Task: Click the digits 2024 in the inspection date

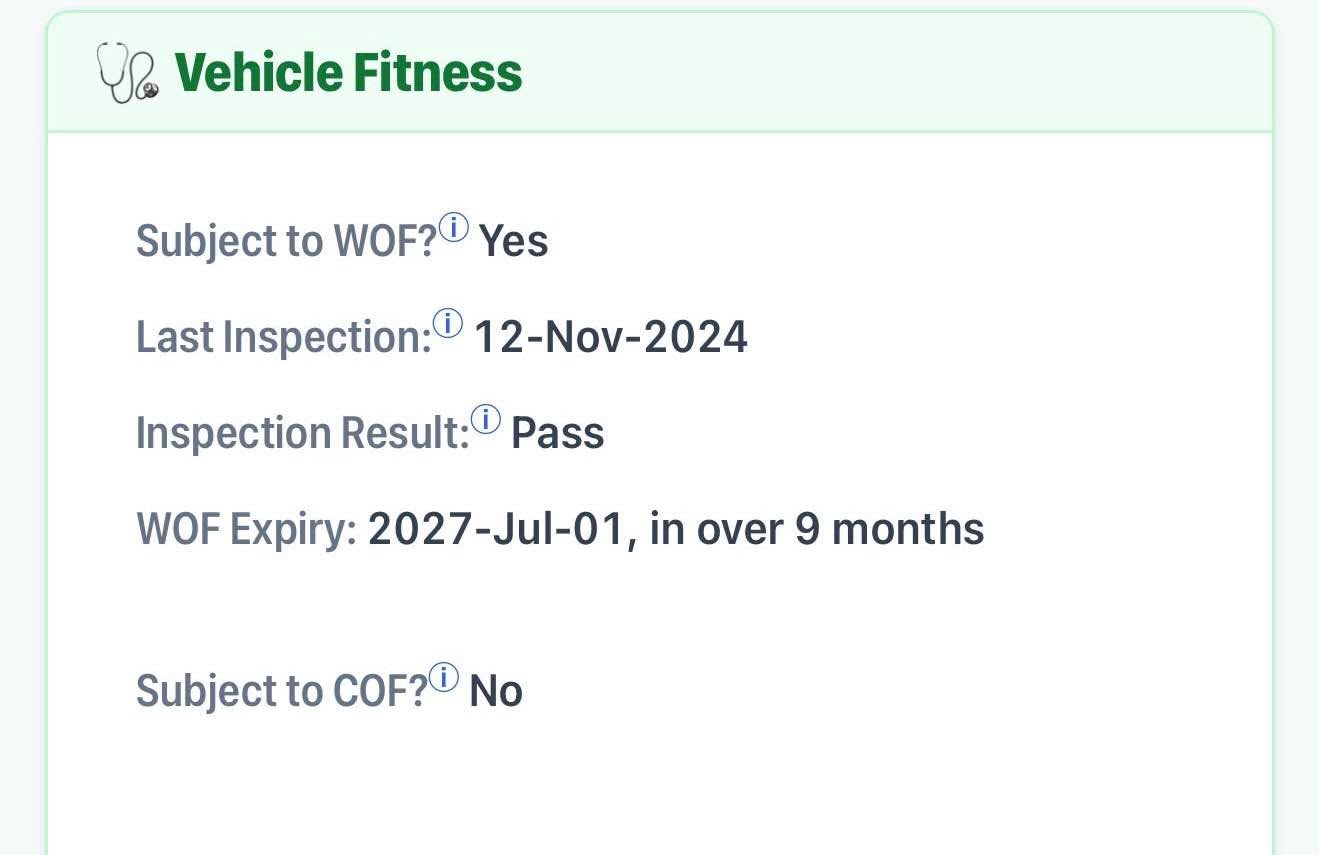Action: (x=696, y=338)
